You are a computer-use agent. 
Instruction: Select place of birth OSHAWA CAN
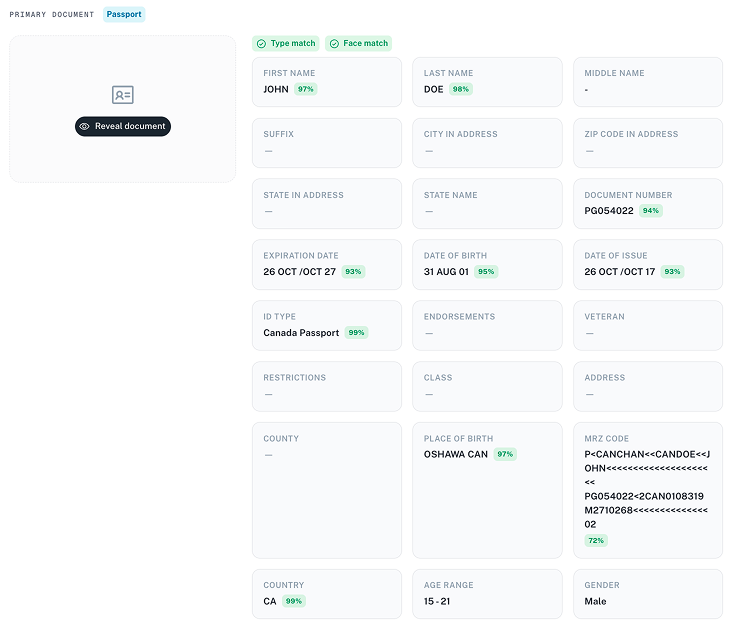point(456,454)
